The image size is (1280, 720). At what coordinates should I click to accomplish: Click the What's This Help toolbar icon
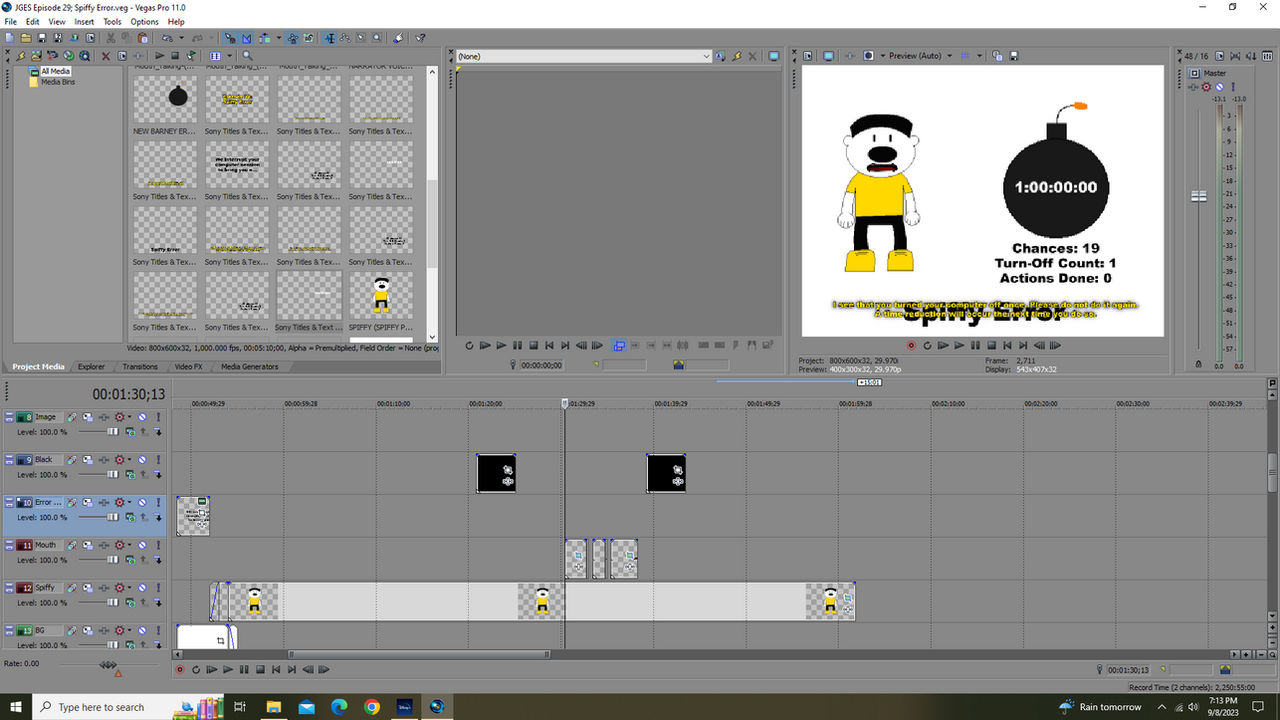[x=419, y=40]
